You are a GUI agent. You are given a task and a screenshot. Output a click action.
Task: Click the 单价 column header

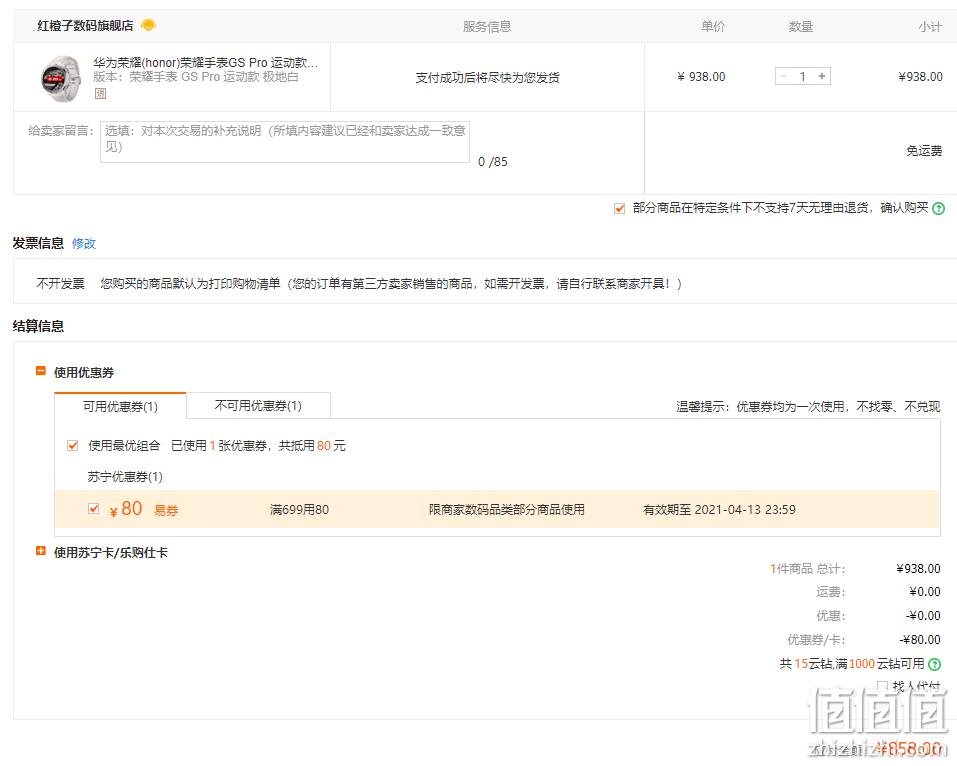(x=713, y=26)
